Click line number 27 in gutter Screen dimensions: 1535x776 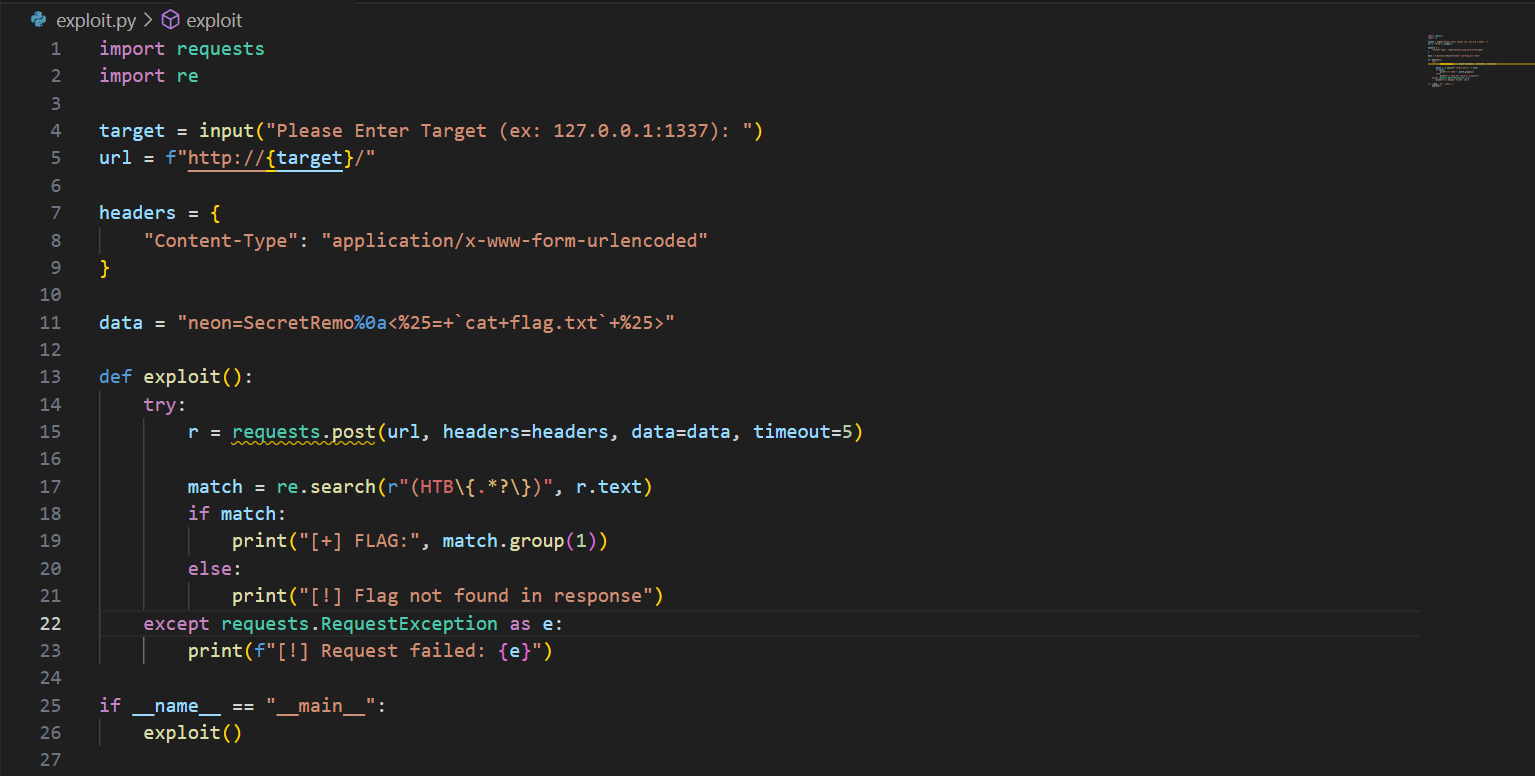tap(50, 760)
